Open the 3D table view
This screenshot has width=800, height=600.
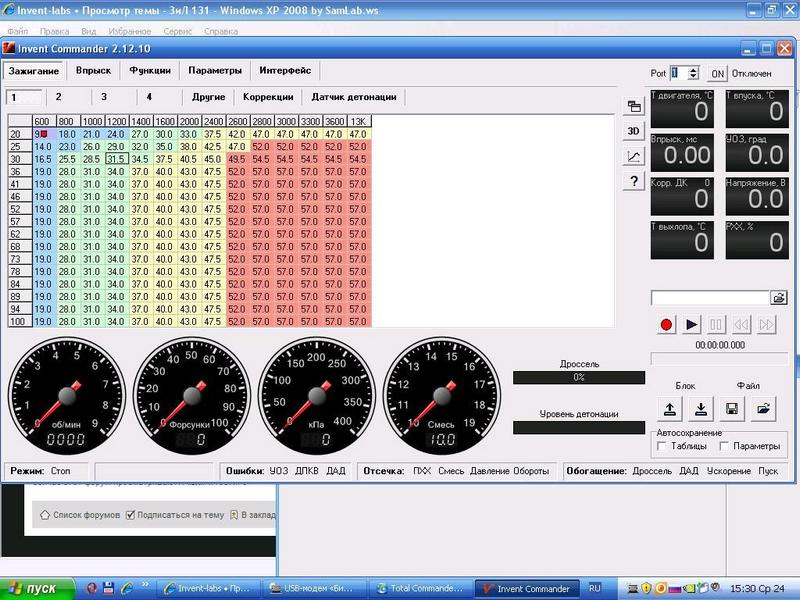tap(633, 131)
